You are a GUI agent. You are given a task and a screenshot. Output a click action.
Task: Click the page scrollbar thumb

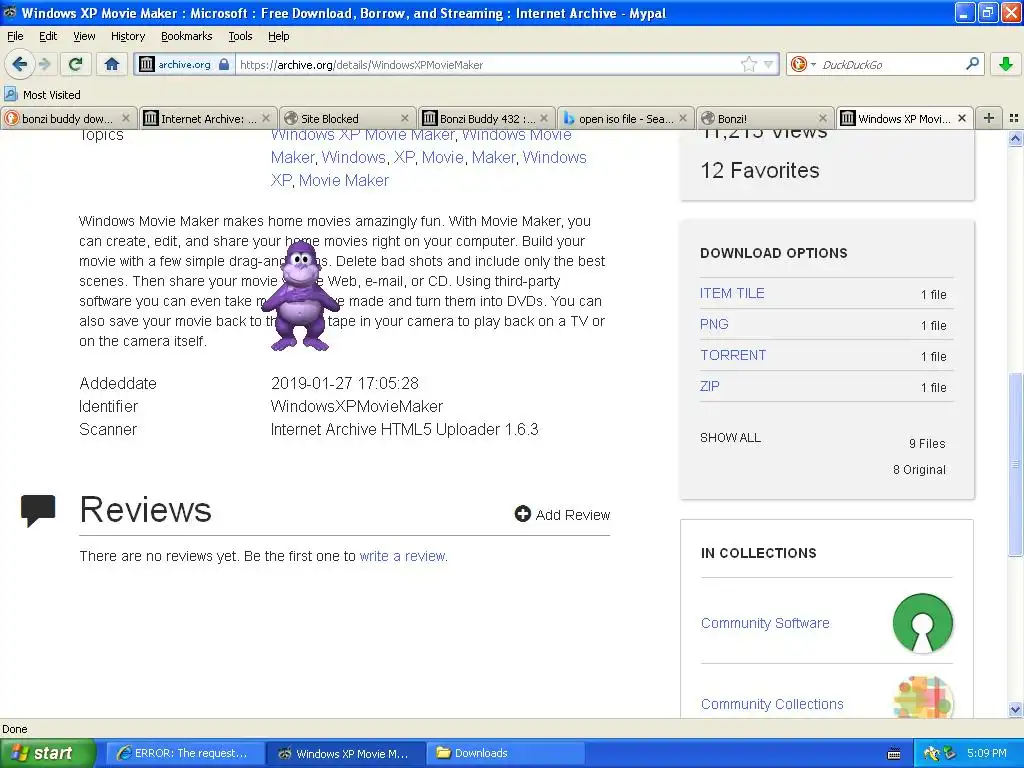[1015, 464]
